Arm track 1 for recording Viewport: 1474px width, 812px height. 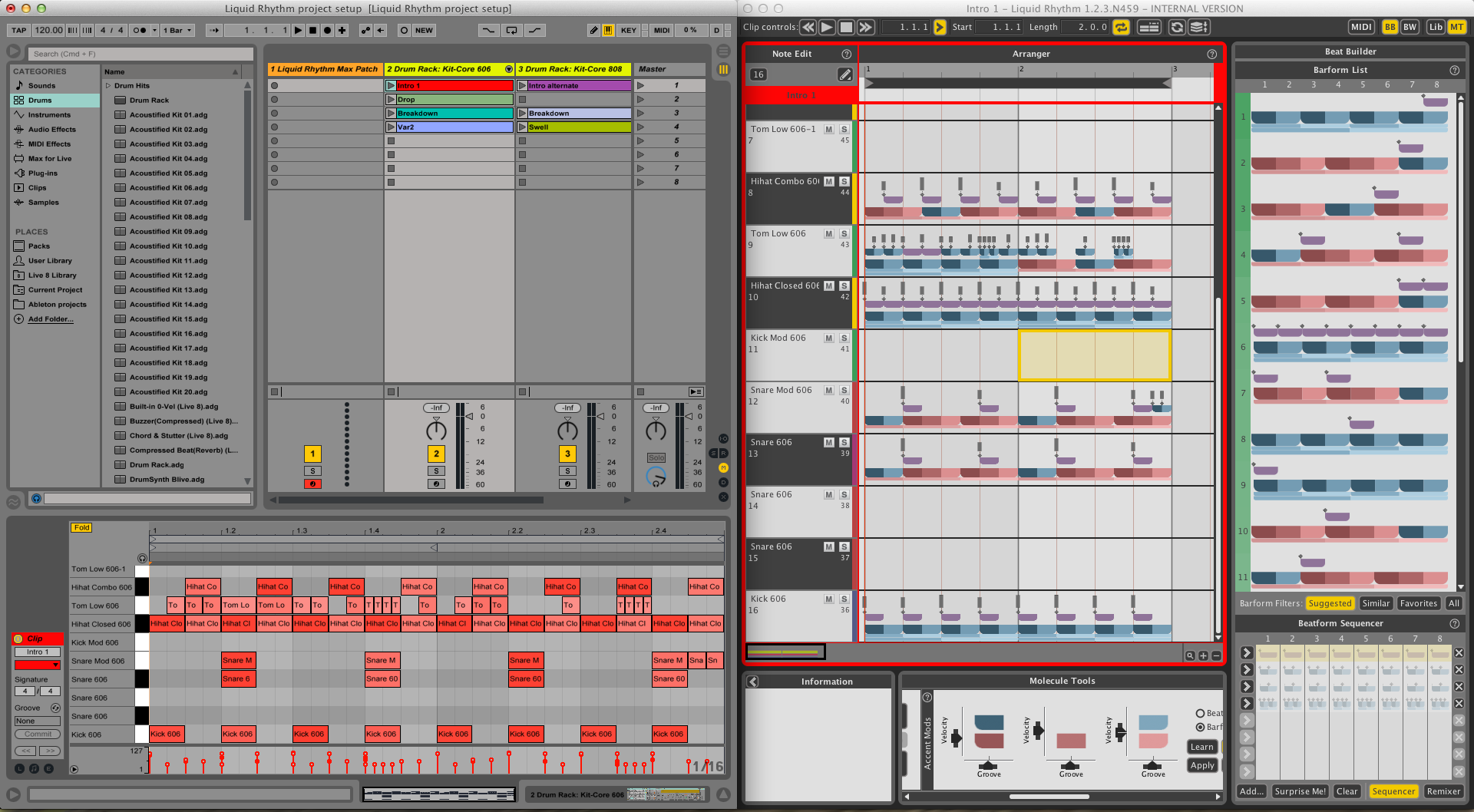click(312, 484)
